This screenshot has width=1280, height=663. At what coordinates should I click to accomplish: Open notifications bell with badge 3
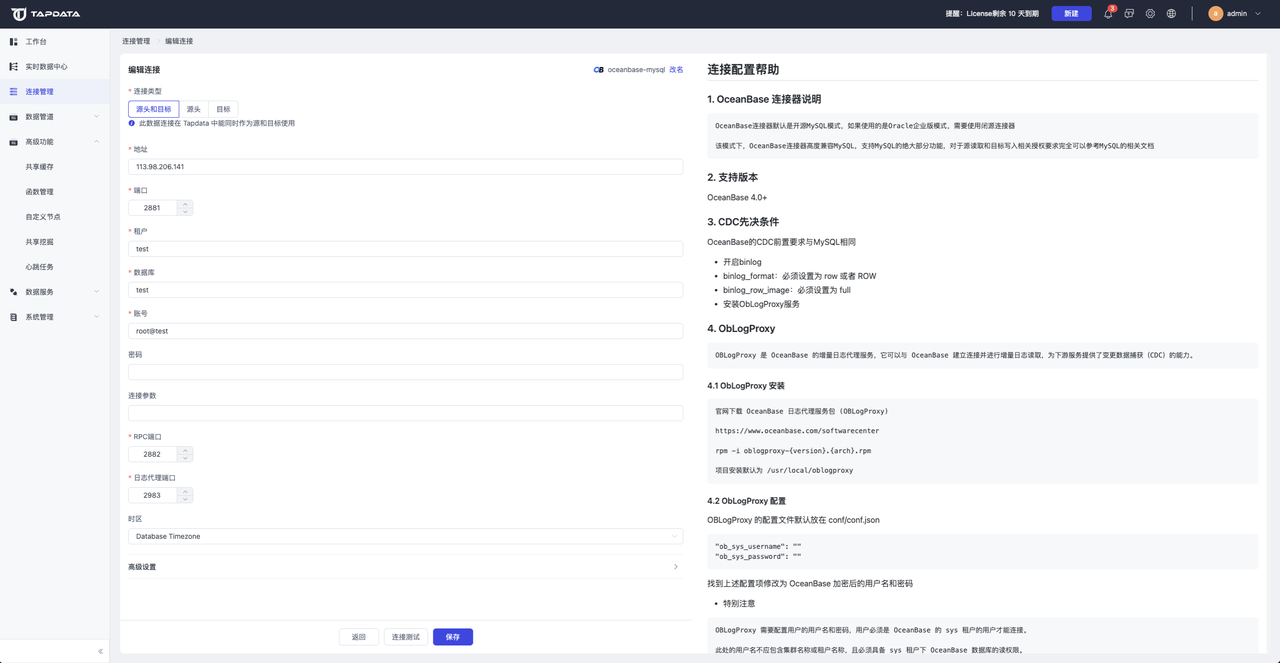click(x=1108, y=14)
